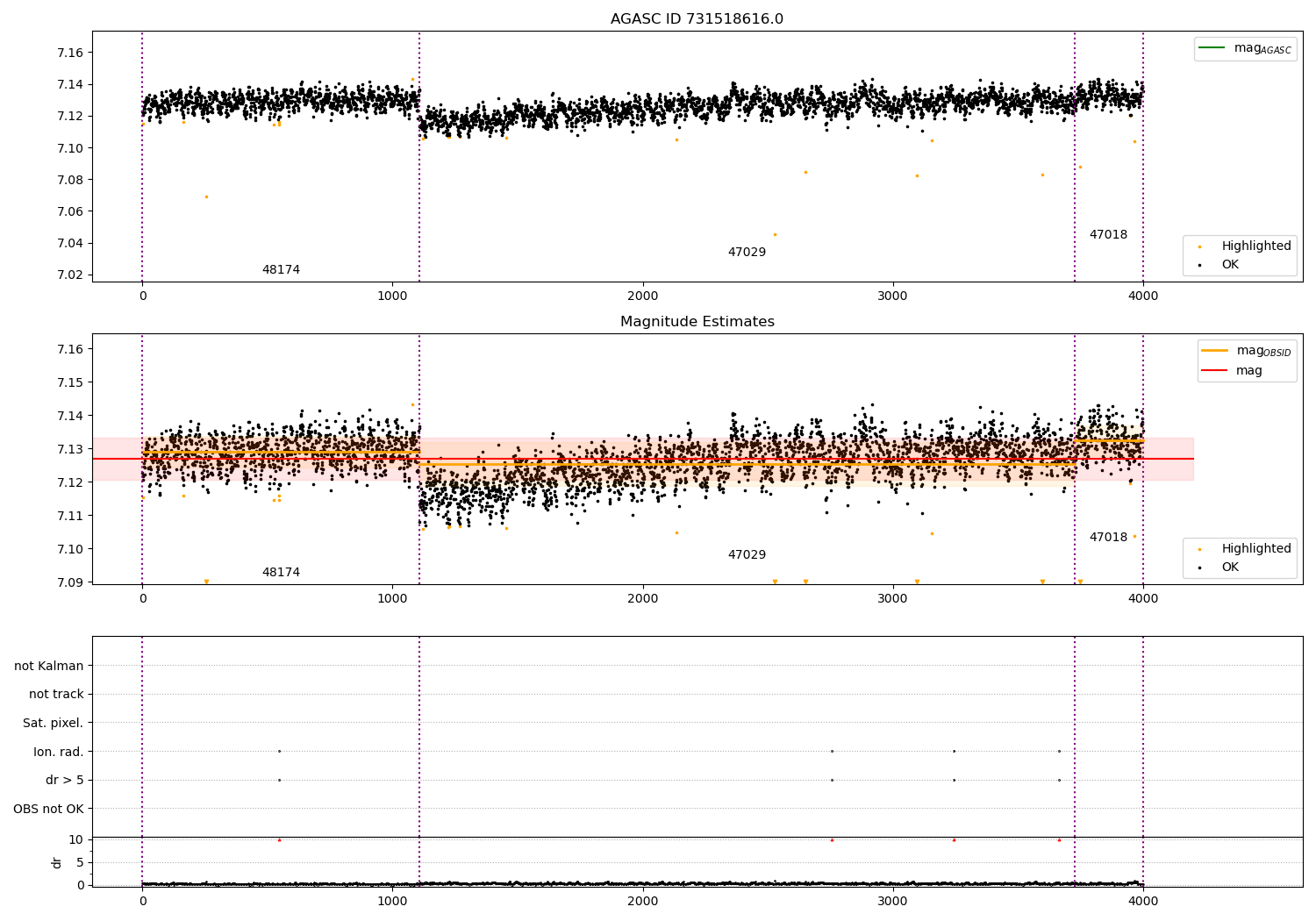Image resolution: width=1316 pixels, height=921 pixels.
Task: Click the y-tick 7.02 in the top plot
Action: pyautogui.click(x=69, y=275)
